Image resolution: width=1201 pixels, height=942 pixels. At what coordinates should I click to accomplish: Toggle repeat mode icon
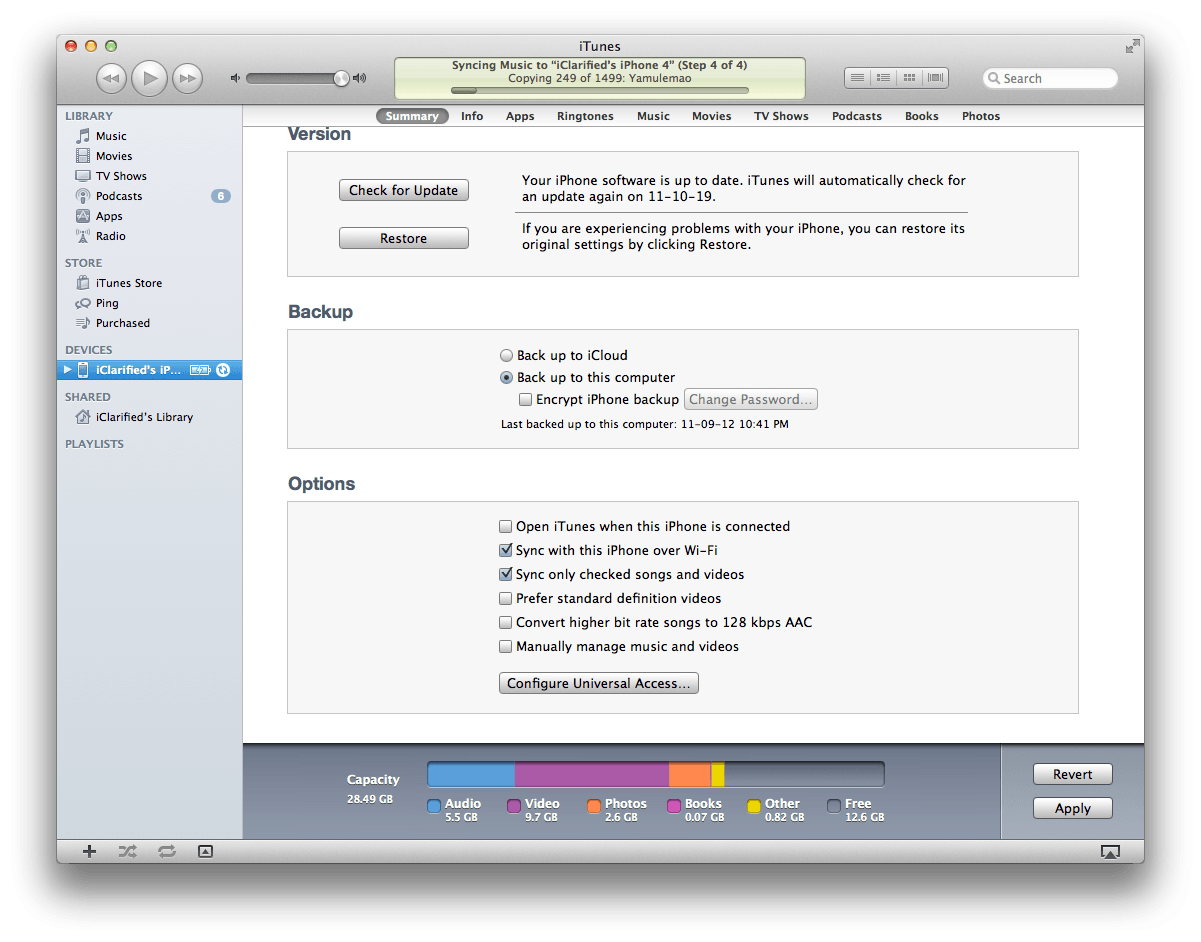166,851
